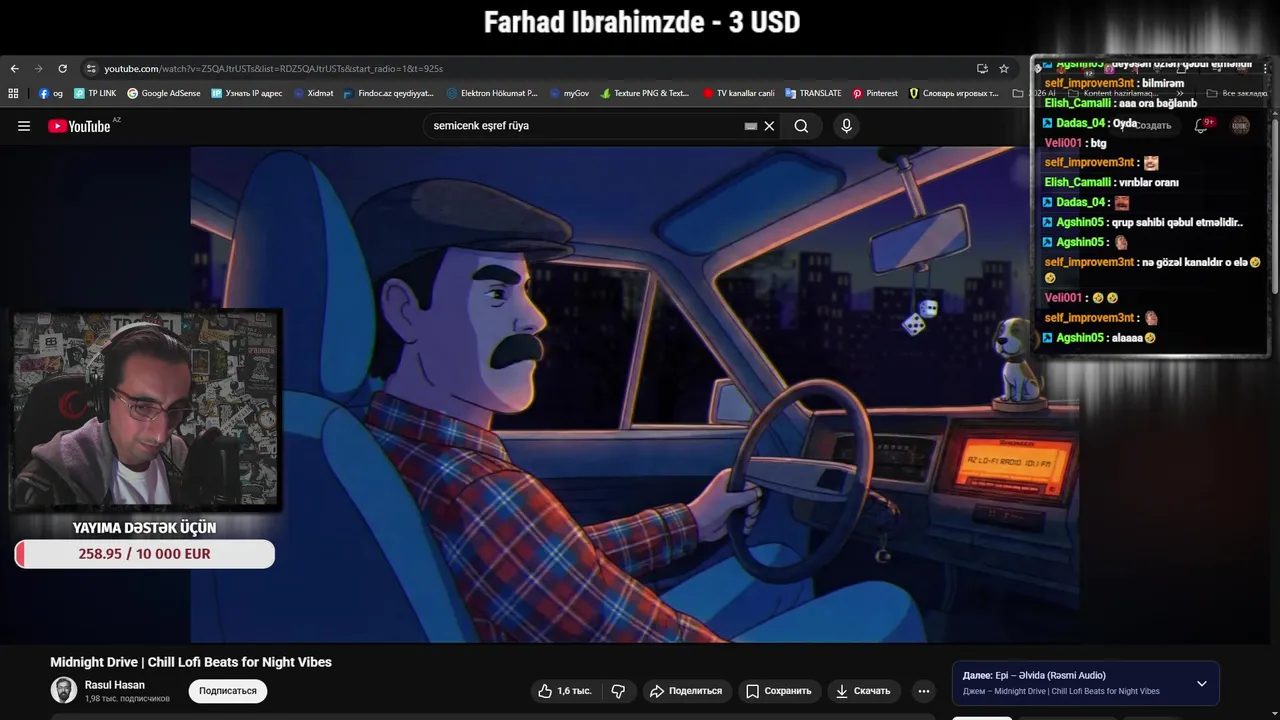Open the browser apps grid icon
This screenshot has width=1280, height=720.
(13, 93)
